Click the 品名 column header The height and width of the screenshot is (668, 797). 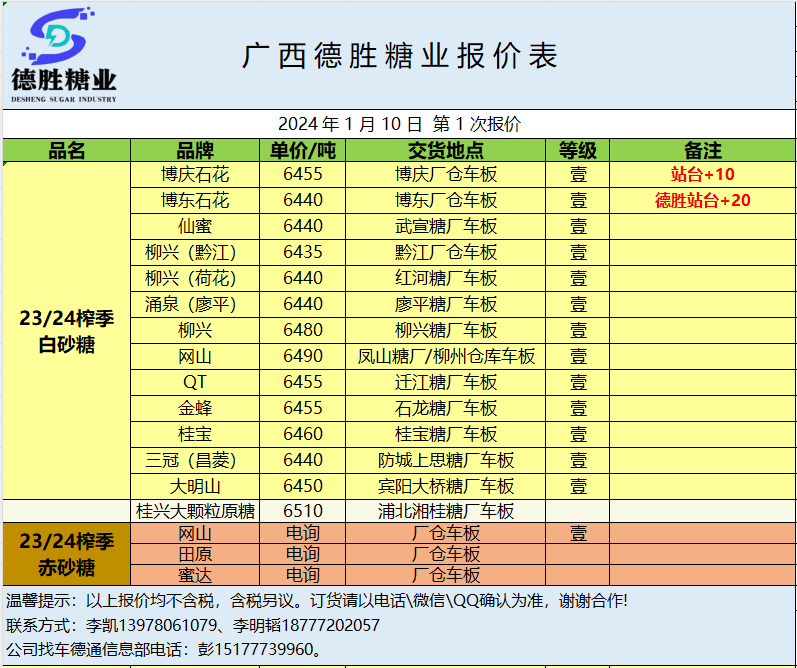(67, 151)
